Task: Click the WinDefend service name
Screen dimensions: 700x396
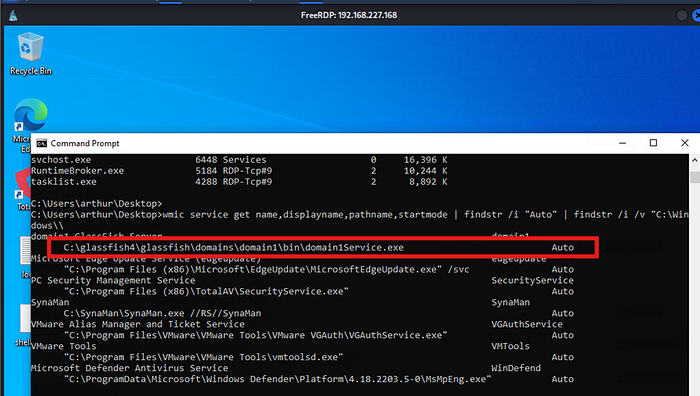Action: (x=516, y=368)
